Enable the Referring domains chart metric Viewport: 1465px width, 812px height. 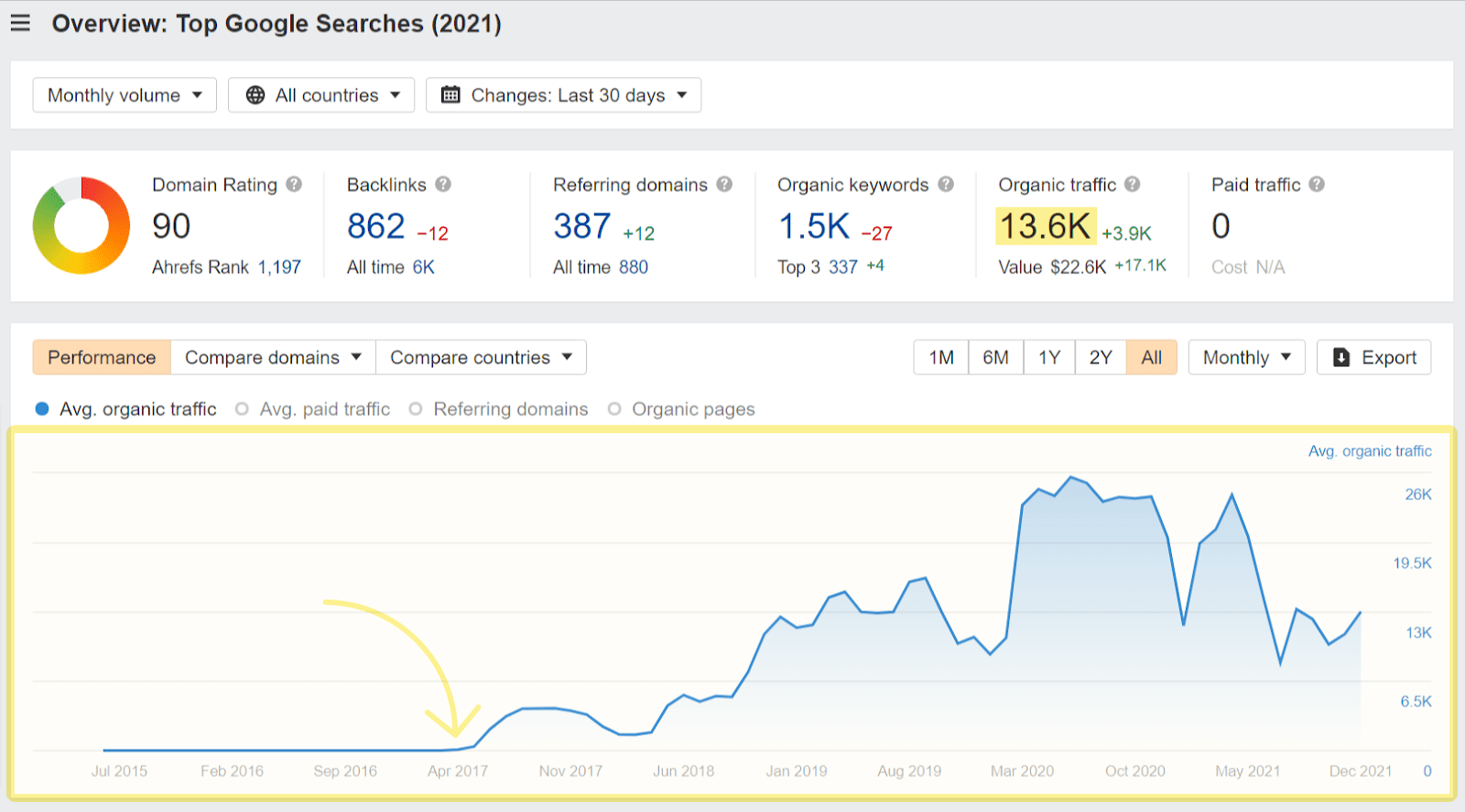(416, 409)
